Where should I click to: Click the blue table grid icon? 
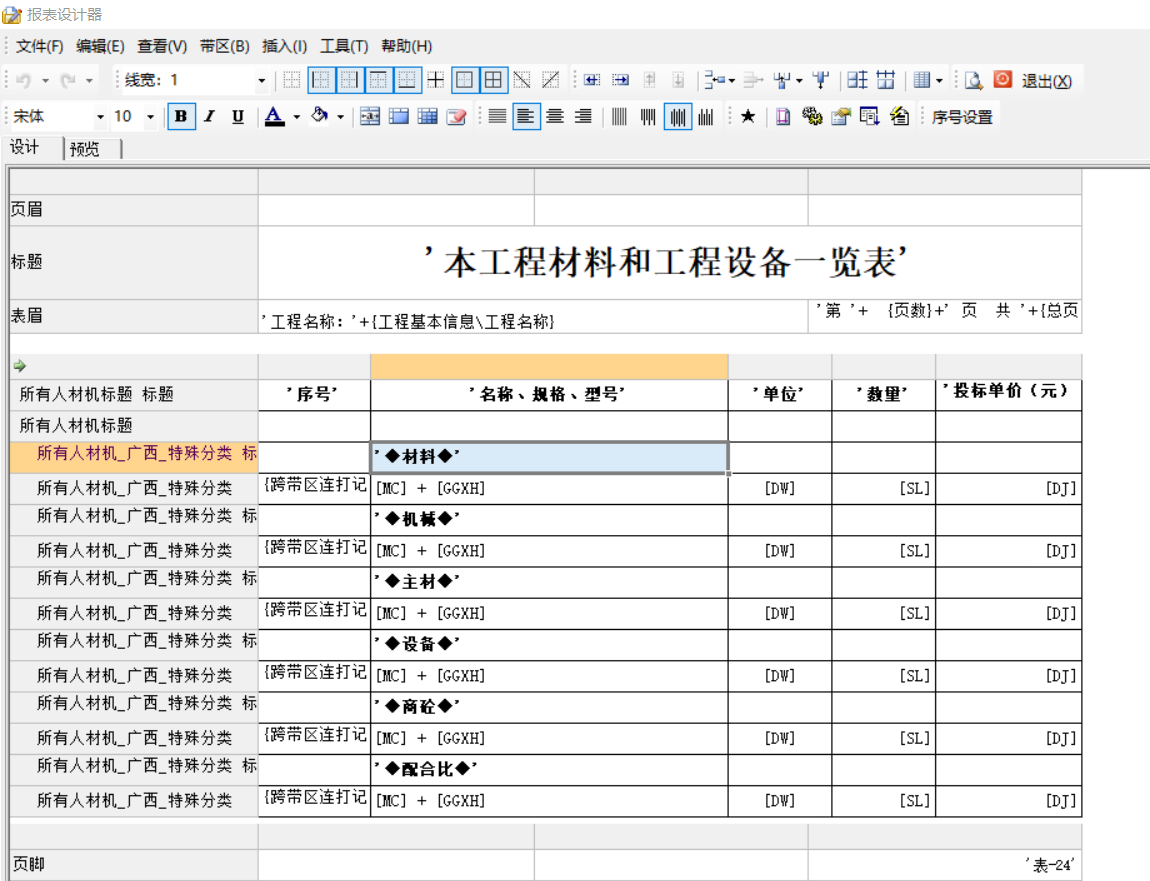point(428,117)
